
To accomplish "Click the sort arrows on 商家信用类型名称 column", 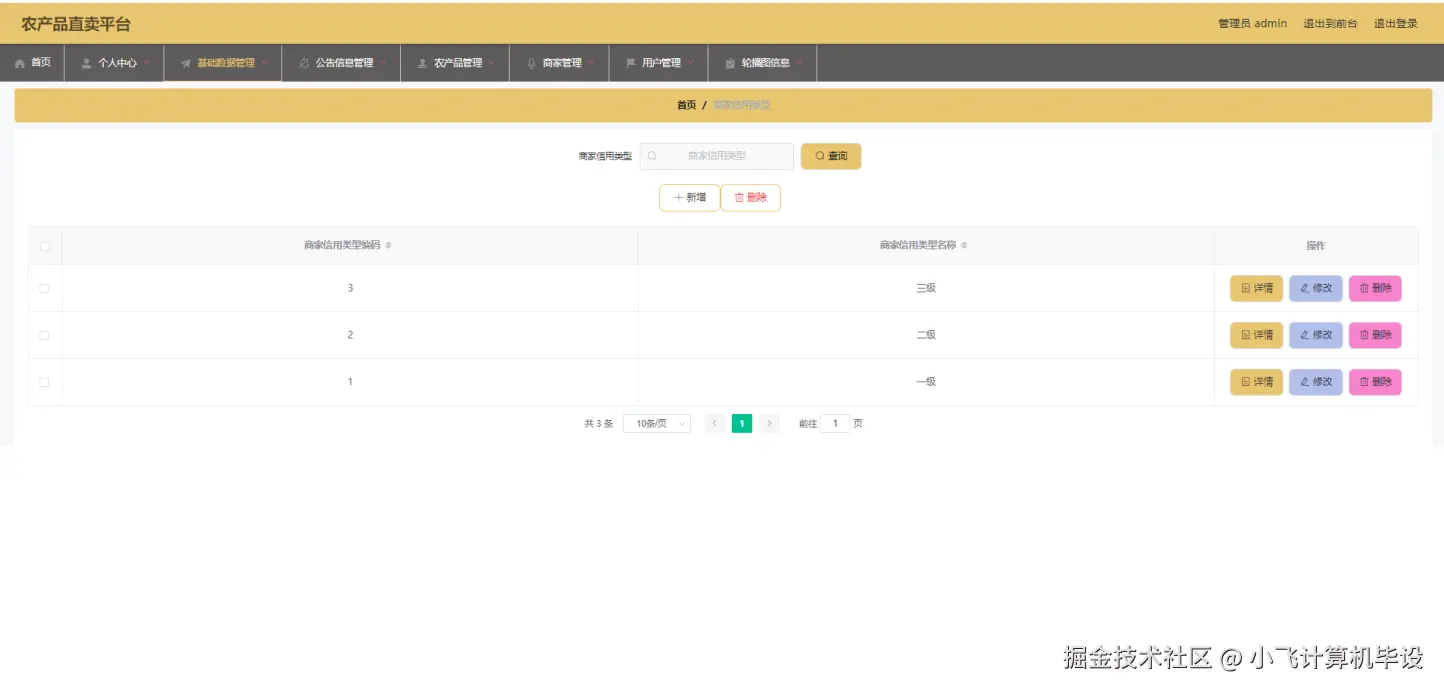I will tap(964, 246).
